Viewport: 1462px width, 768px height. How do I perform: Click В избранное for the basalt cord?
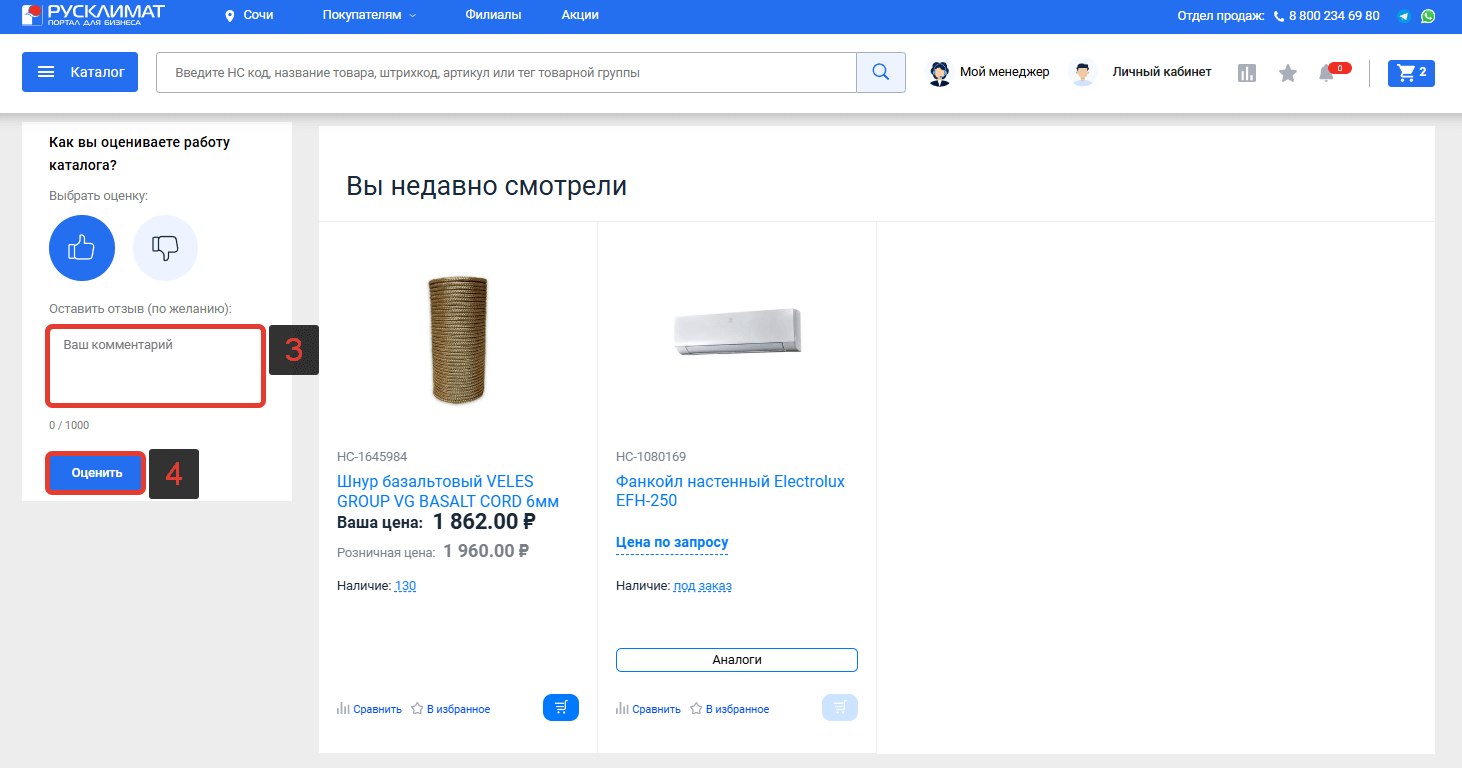point(450,709)
